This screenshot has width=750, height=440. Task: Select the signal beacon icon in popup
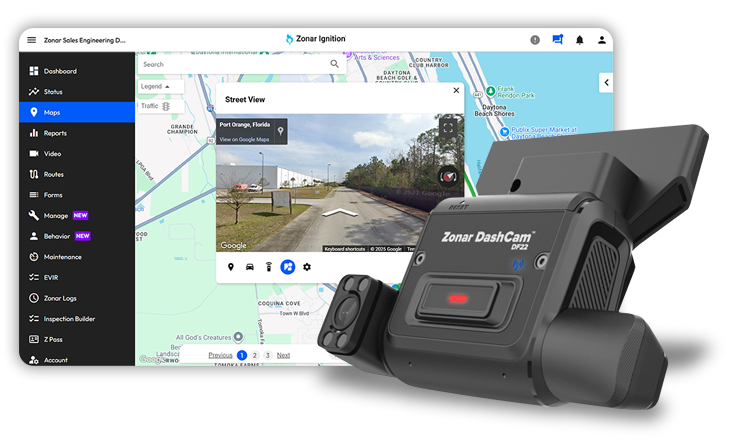269,267
